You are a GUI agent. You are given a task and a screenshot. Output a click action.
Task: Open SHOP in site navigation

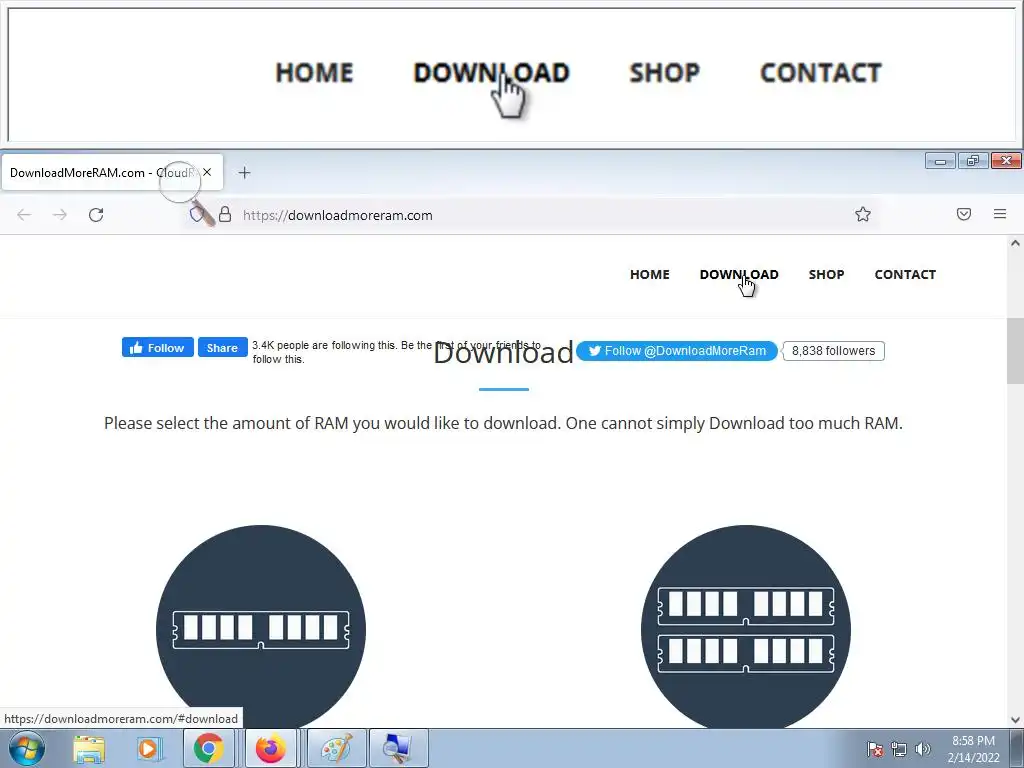click(x=826, y=274)
